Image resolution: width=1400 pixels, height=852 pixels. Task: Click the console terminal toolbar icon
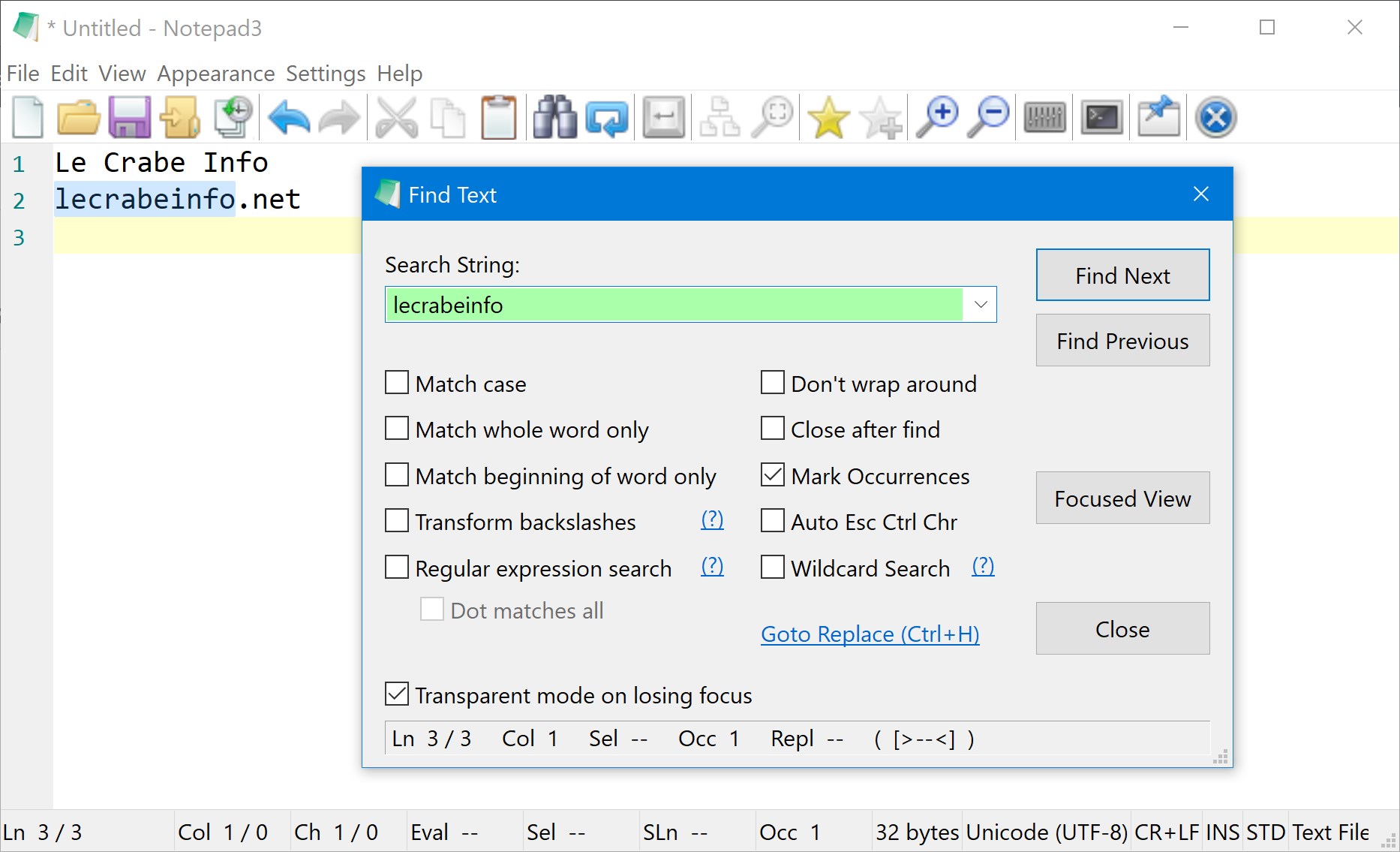(x=1102, y=117)
